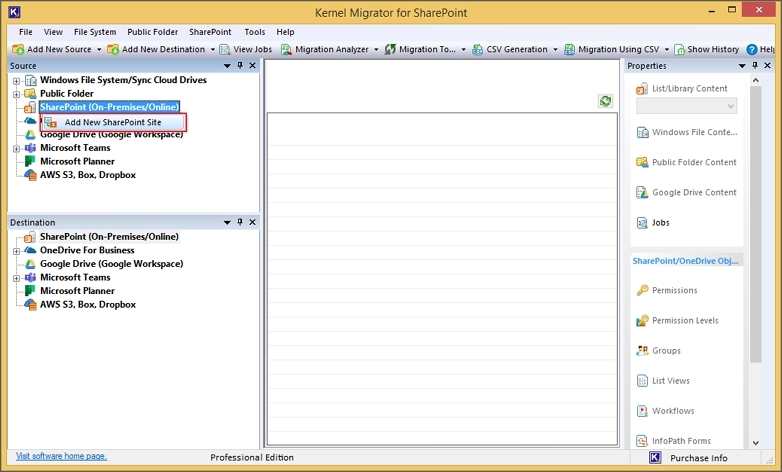
Task: Open Source panel options arrow
Action: 227,66
